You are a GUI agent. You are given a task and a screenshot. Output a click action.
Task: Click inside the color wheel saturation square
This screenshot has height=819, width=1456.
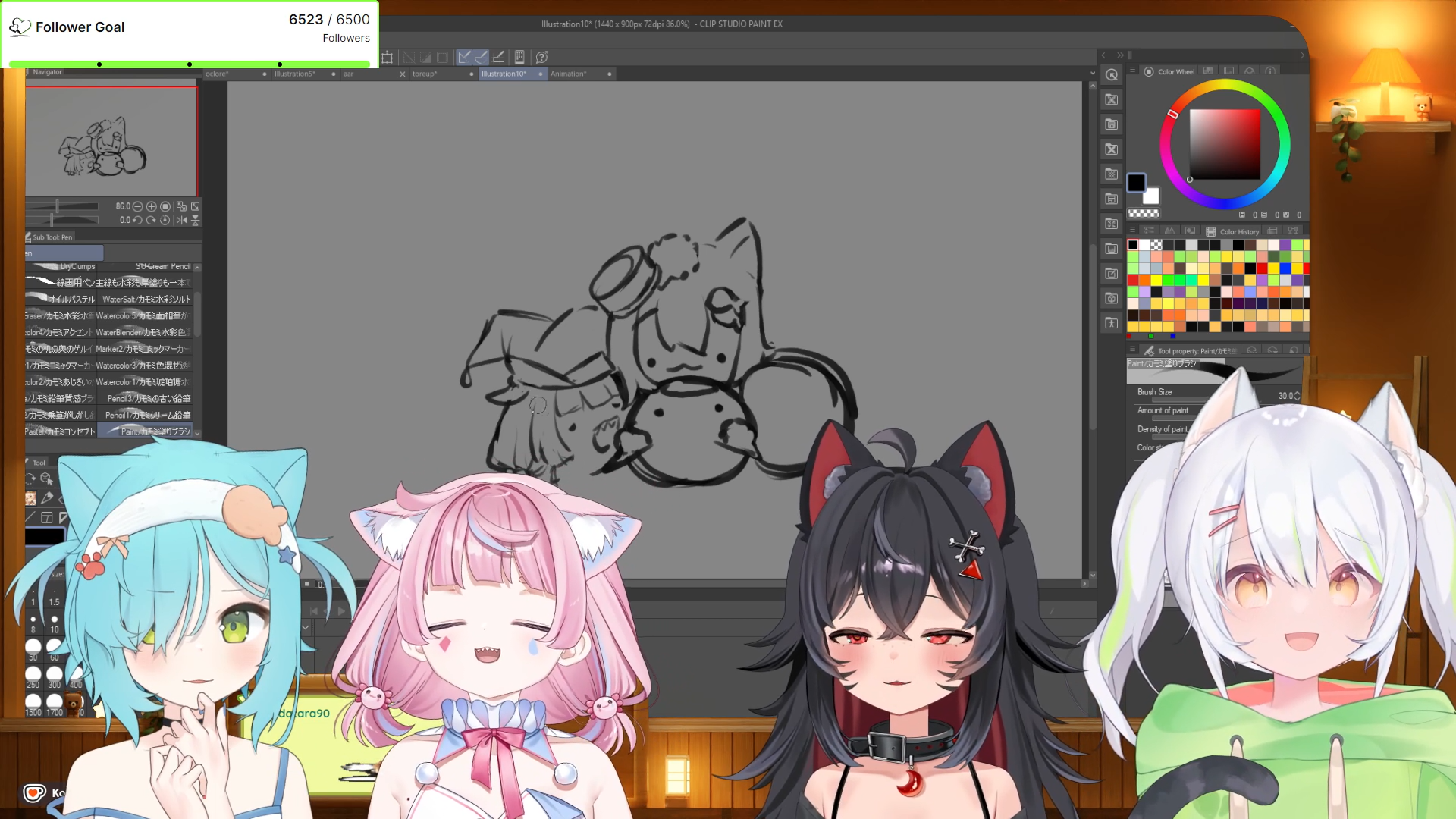1225,144
